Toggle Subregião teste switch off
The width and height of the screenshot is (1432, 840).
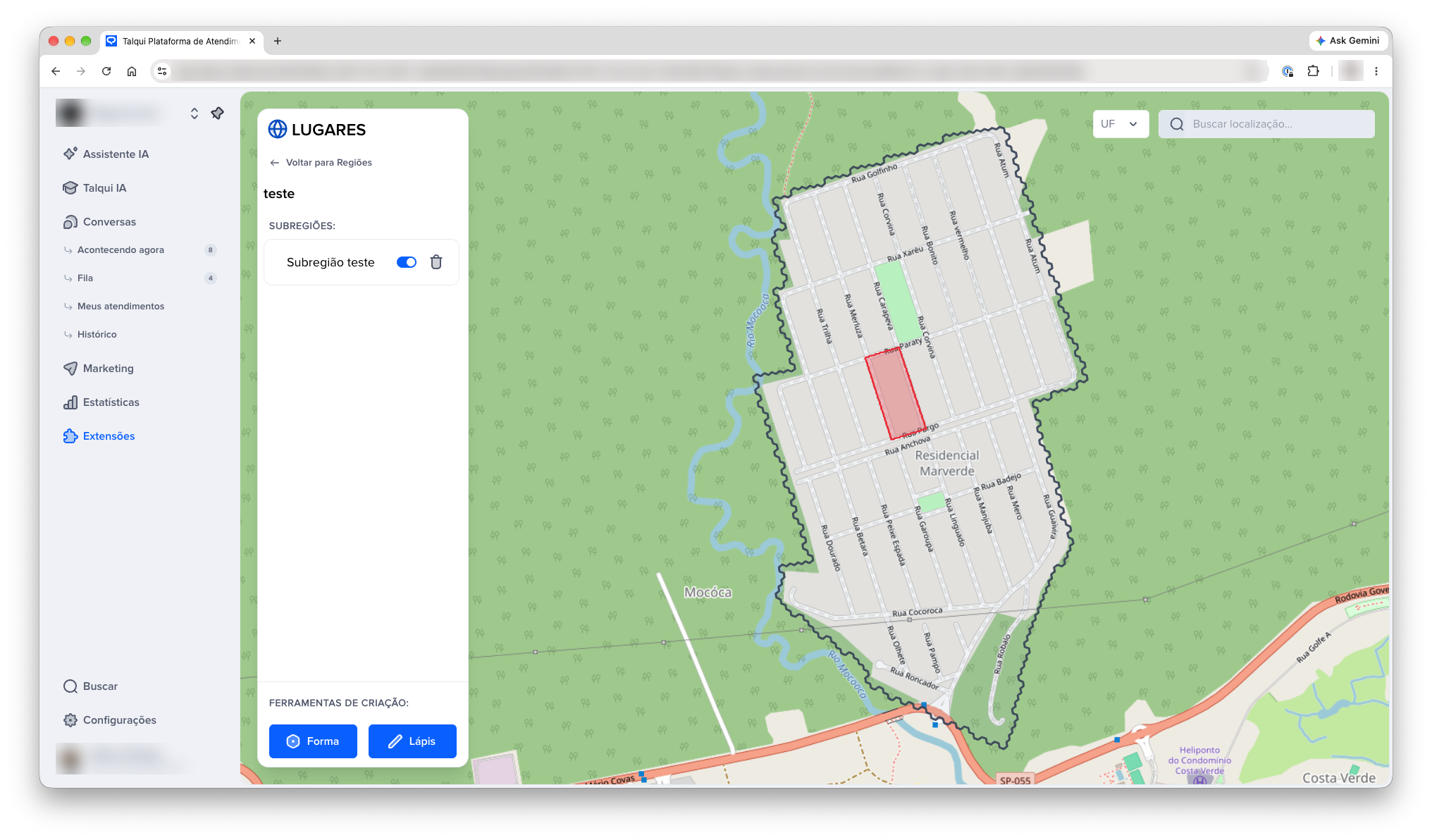[x=407, y=262]
